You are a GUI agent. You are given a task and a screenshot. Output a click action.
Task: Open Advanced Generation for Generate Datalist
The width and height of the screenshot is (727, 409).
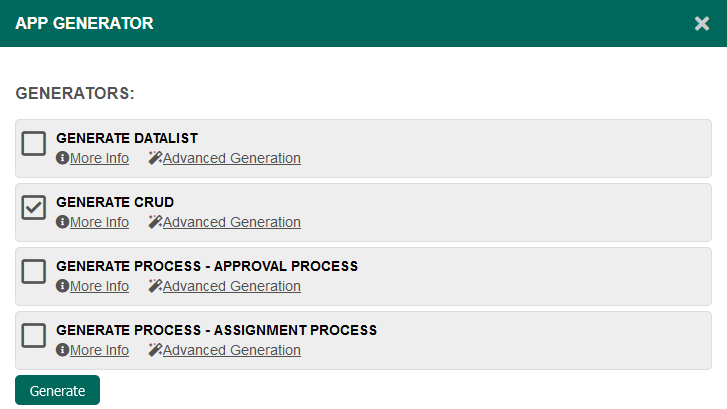(231, 158)
